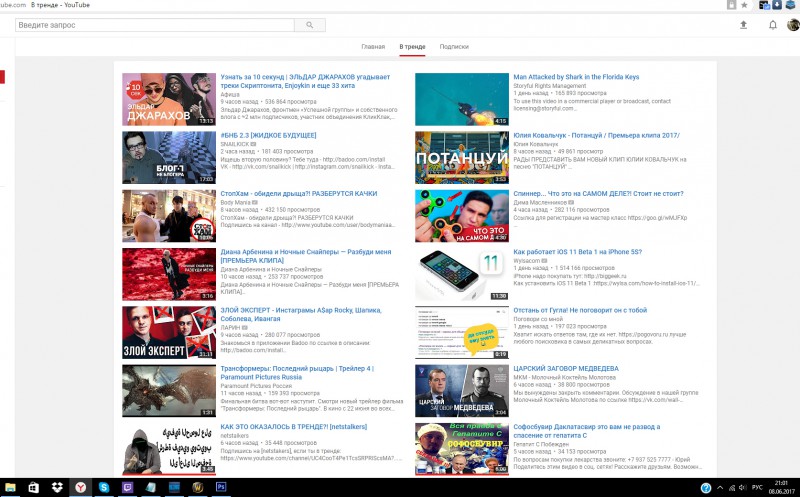Image resolution: width=800 pixels, height=497 pixels.
Task: Open the Дима Масленников channel link
Action: [x=540, y=203]
